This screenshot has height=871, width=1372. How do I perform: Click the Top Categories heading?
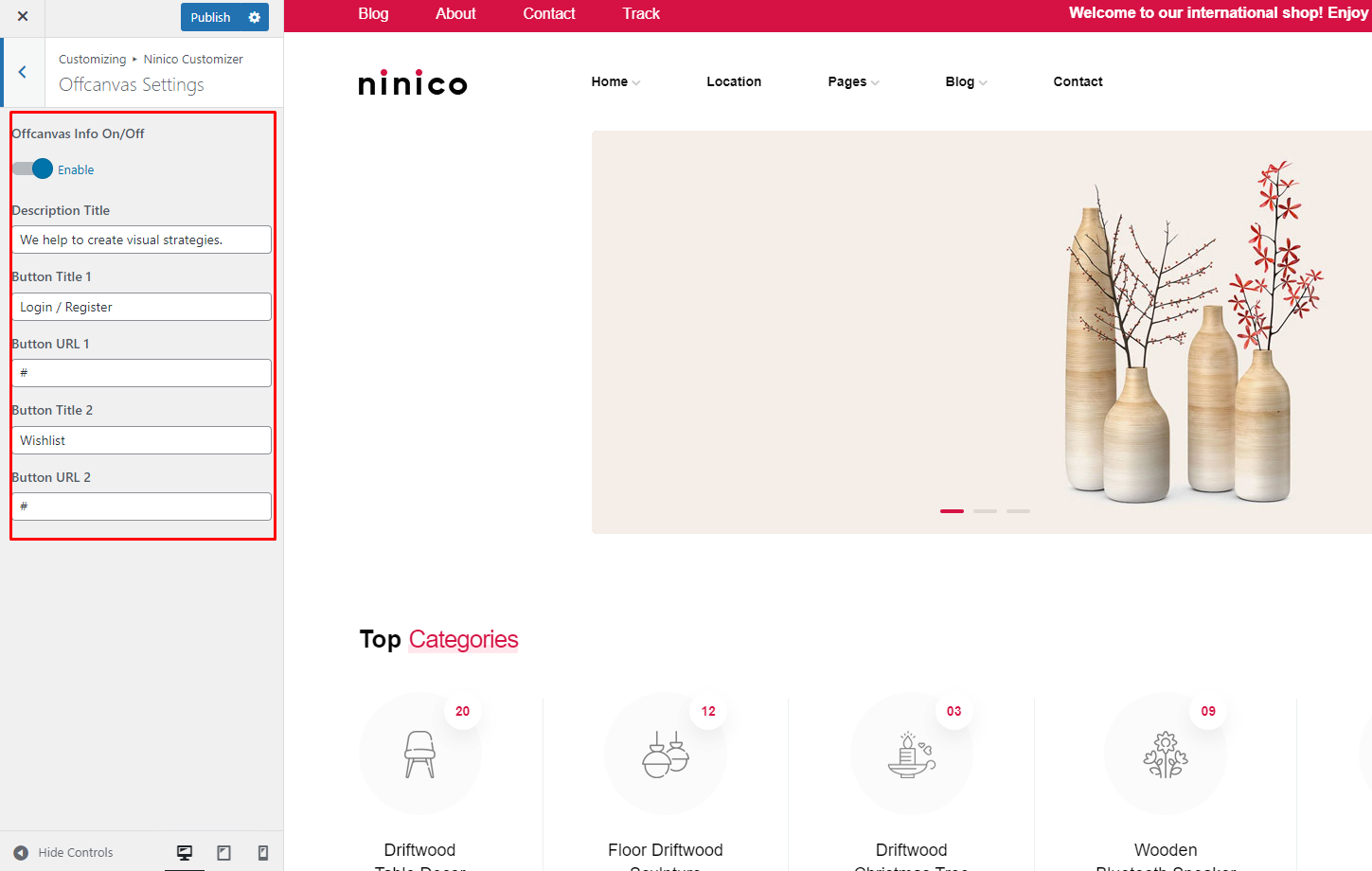pos(438,639)
